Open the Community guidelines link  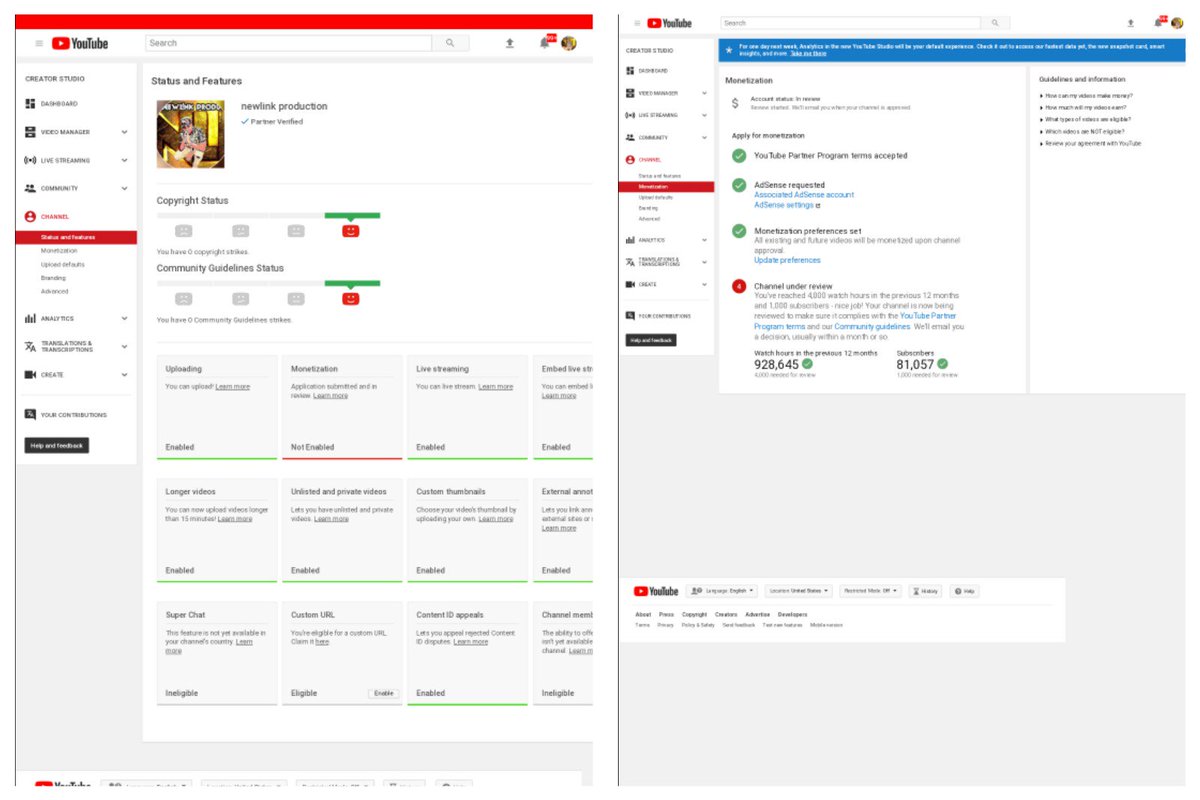pos(872,326)
